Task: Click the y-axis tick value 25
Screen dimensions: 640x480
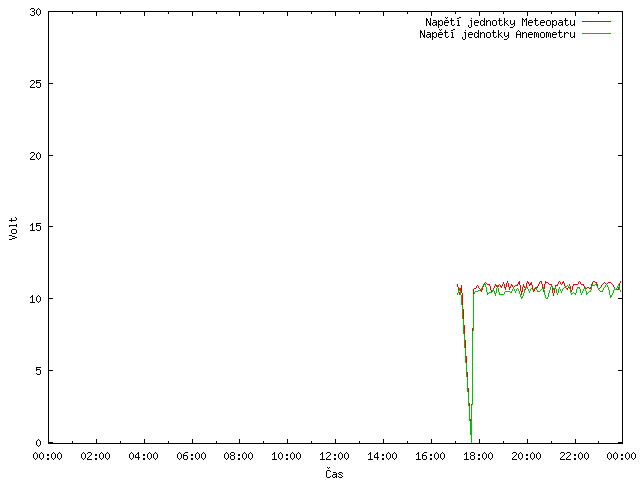Action: [36, 84]
